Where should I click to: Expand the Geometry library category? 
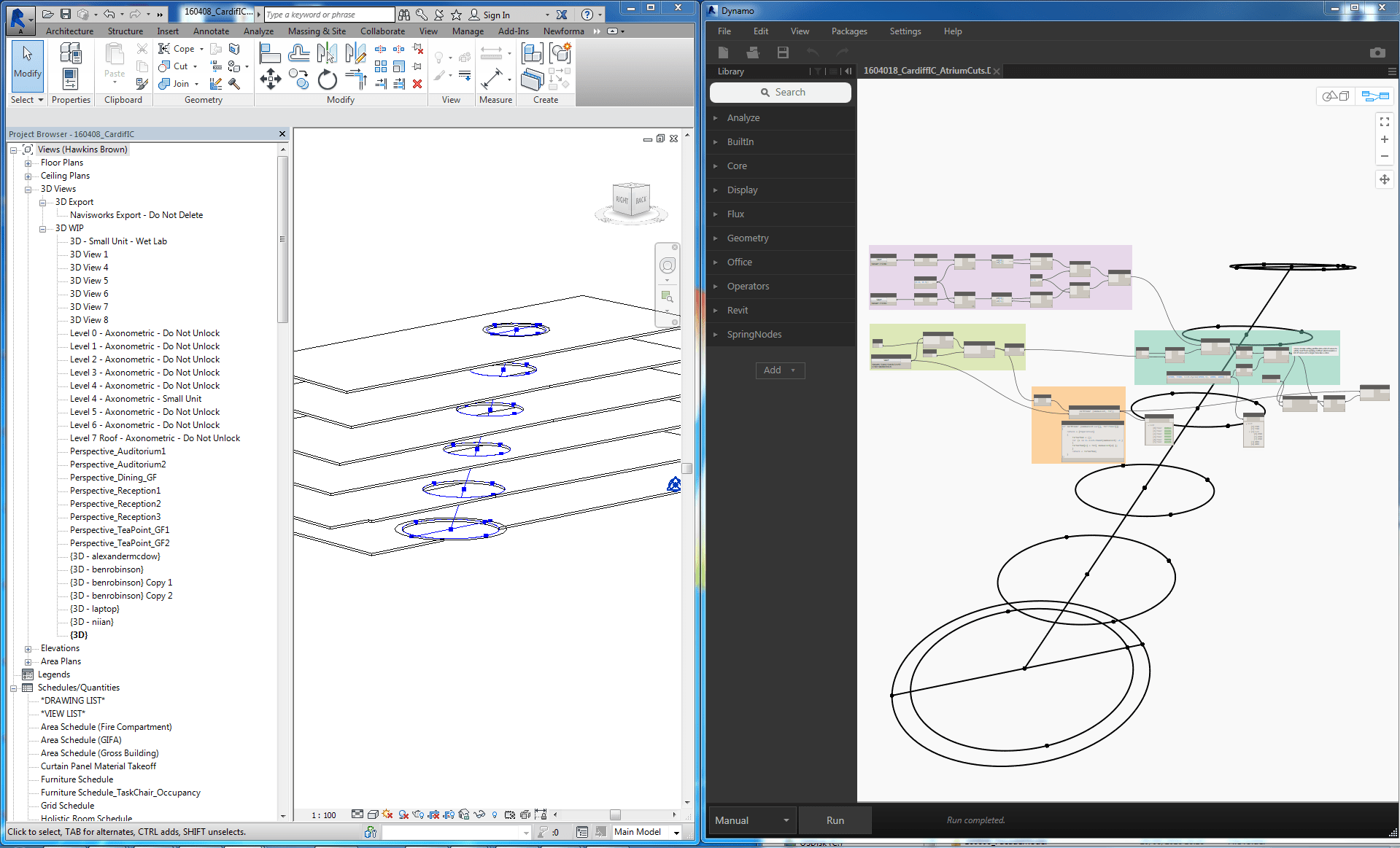point(748,238)
